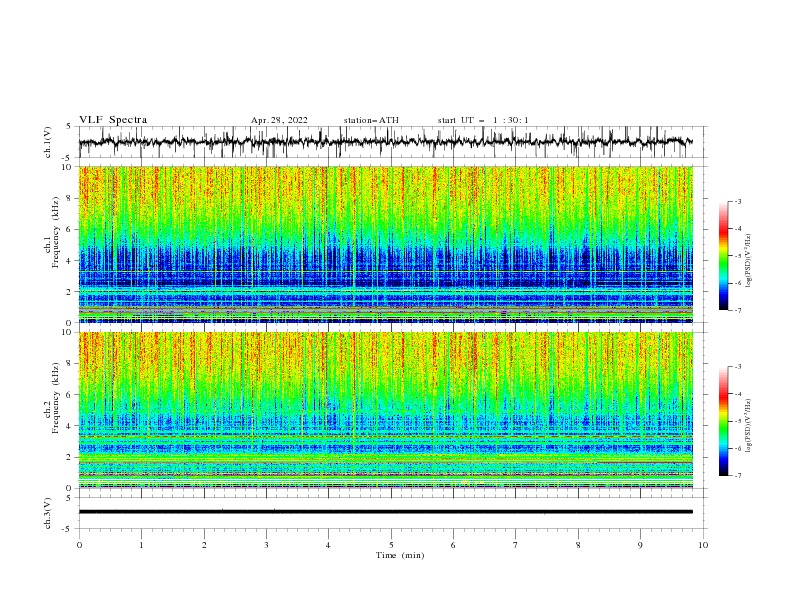792x612 pixels.
Task: Click the "ch.1(V)" waveform axis label
Action: [48, 142]
